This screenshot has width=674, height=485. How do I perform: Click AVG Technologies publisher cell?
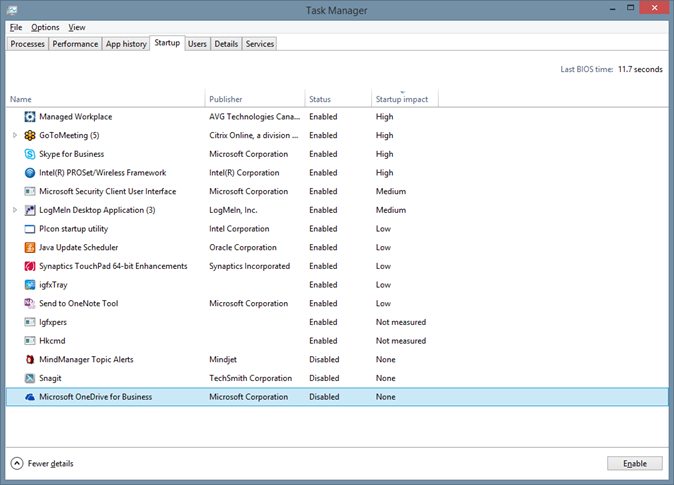[254, 117]
